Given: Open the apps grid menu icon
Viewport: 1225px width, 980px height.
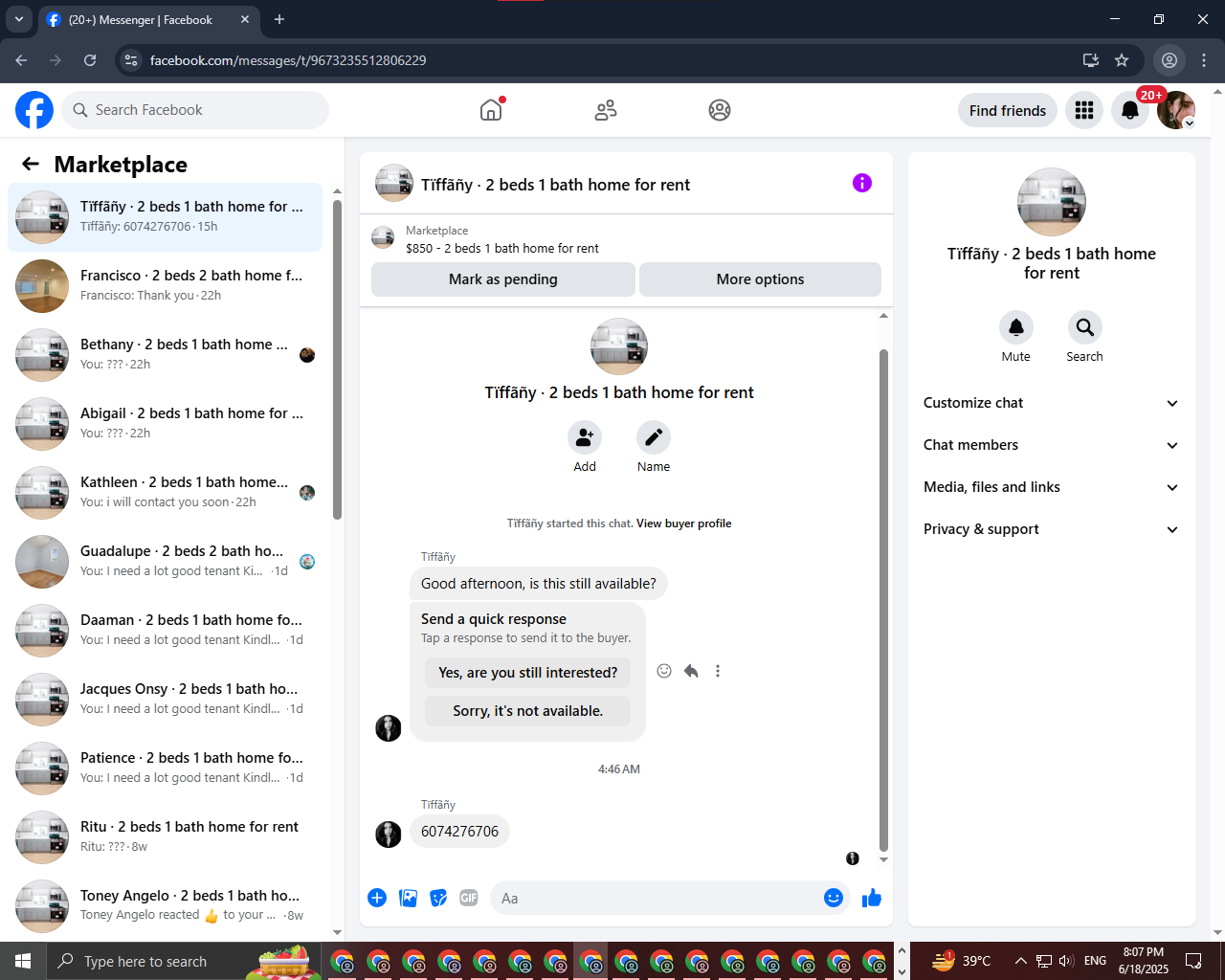Looking at the screenshot, I should [x=1084, y=110].
